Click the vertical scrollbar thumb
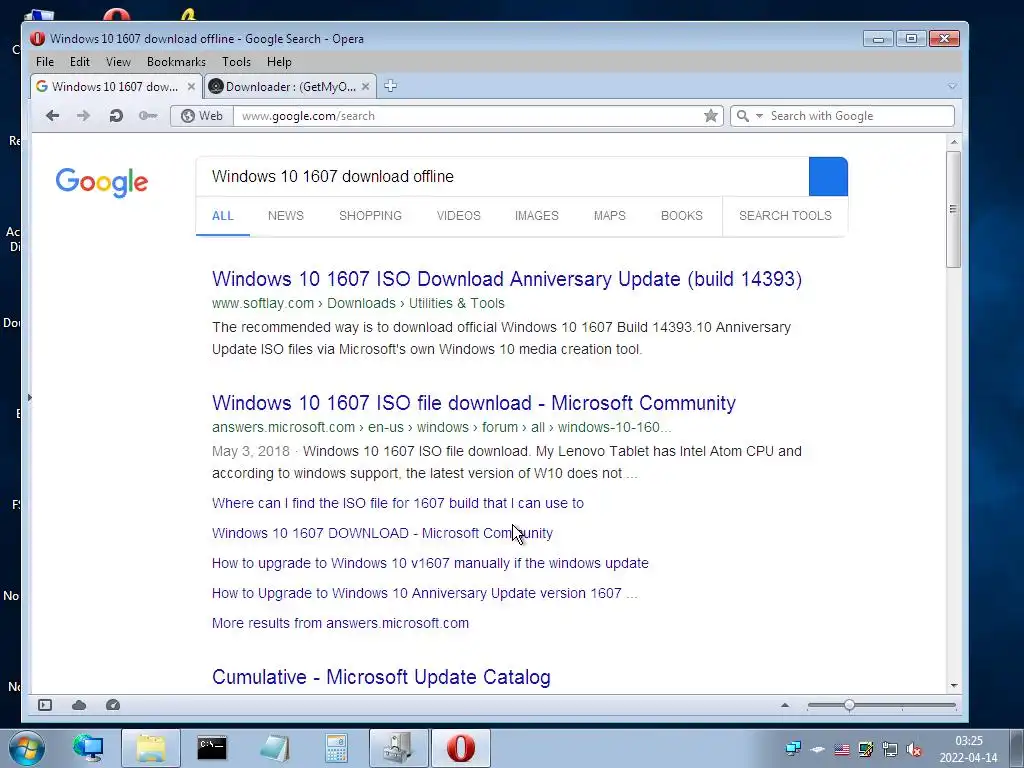Image resolution: width=1024 pixels, height=768 pixels. (953, 209)
